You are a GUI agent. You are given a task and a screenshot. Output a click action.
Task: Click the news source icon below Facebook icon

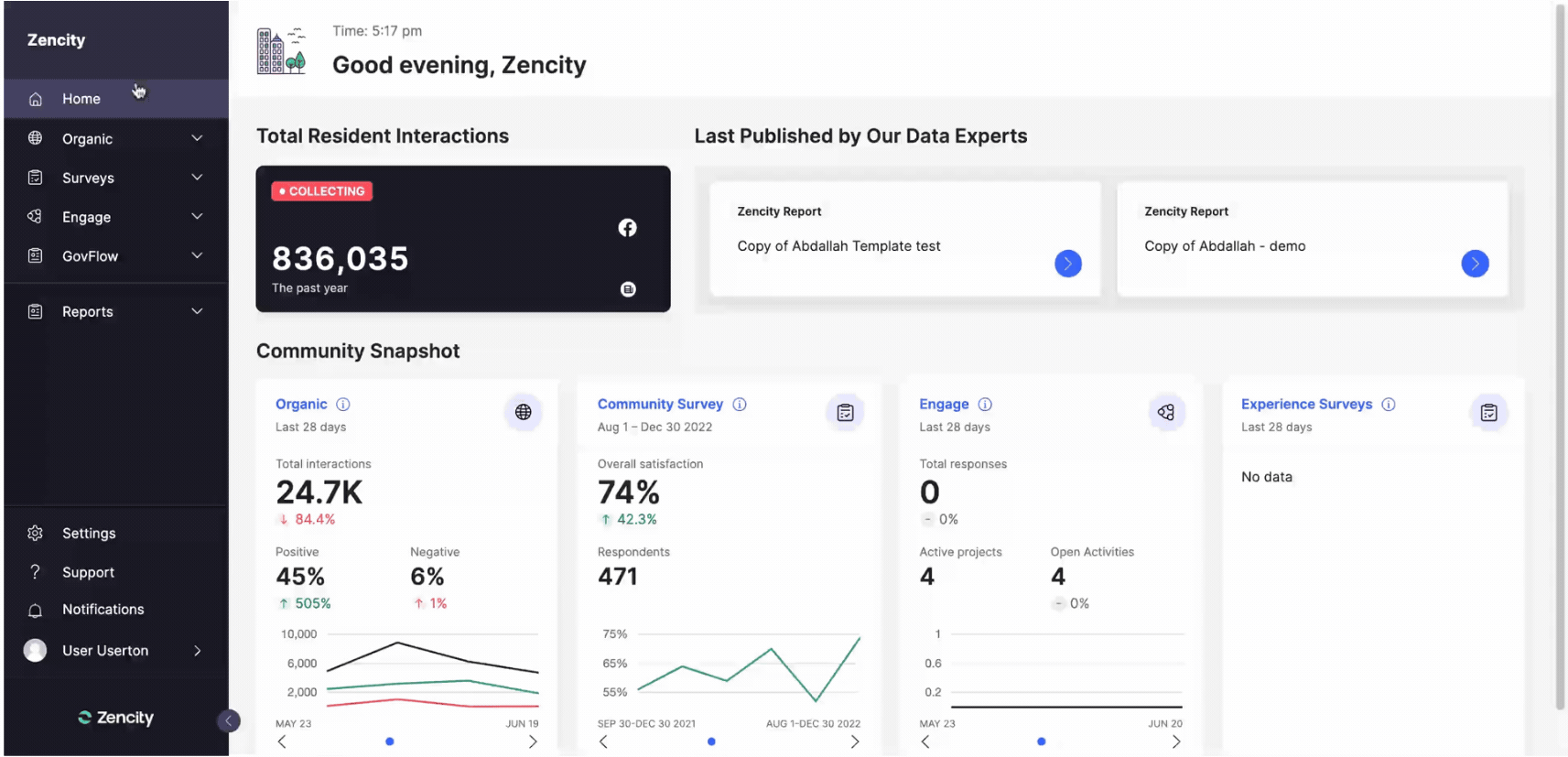[628, 289]
